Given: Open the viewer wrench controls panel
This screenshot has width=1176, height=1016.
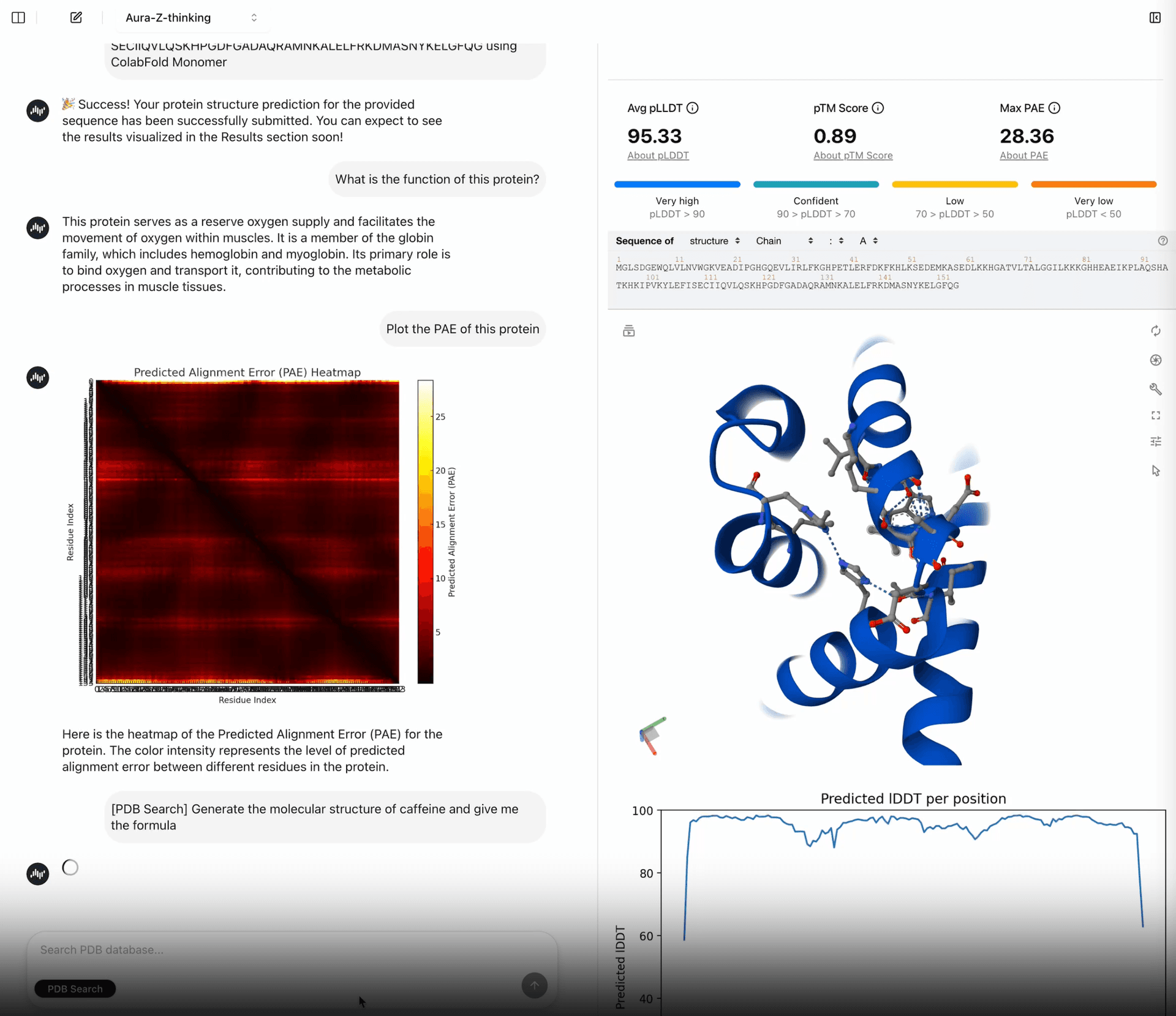Looking at the screenshot, I should pyautogui.click(x=1155, y=389).
